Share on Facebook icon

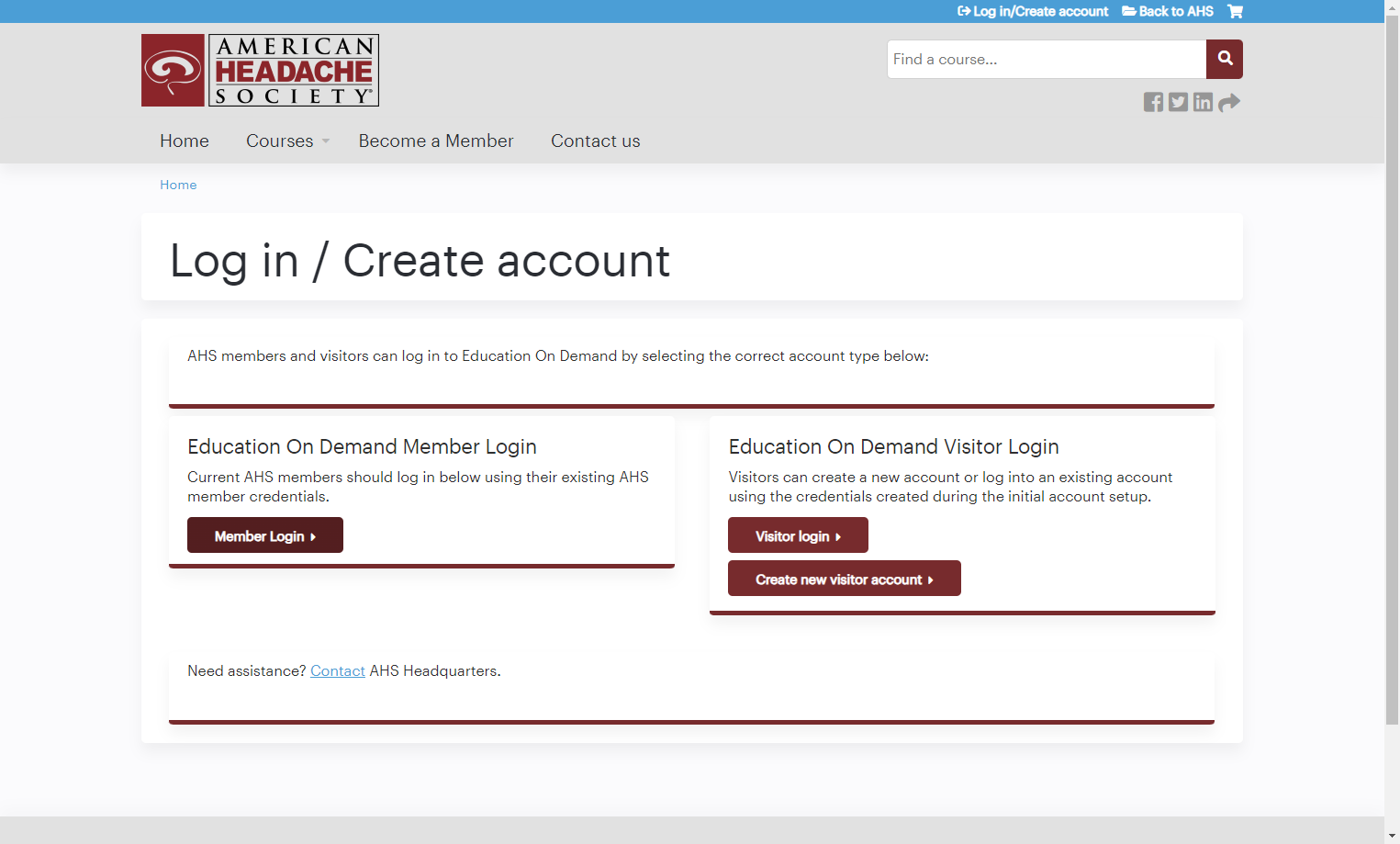point(1153,102)
